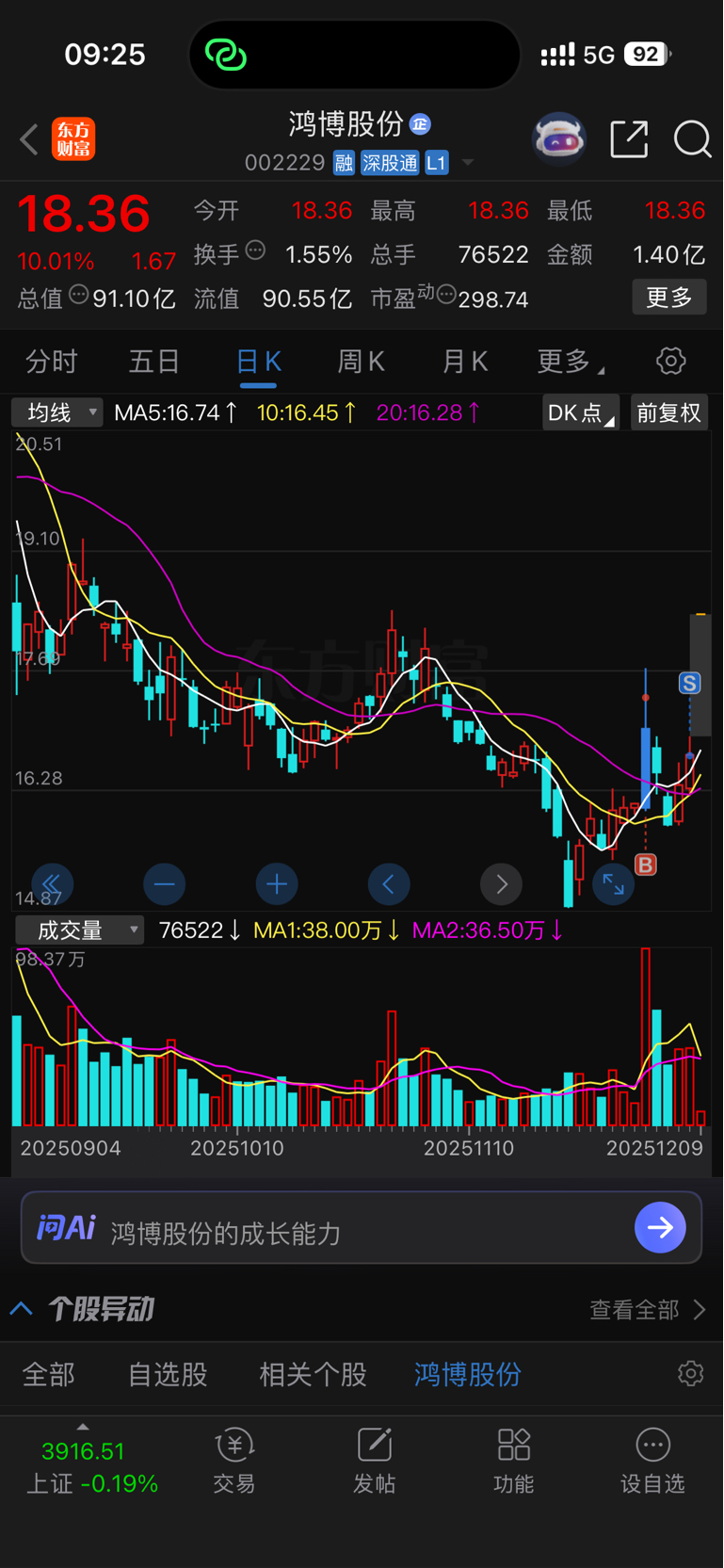Expand the 上证 index bar
Screen dimensions: 724x1568
[x=92, y=1460]
